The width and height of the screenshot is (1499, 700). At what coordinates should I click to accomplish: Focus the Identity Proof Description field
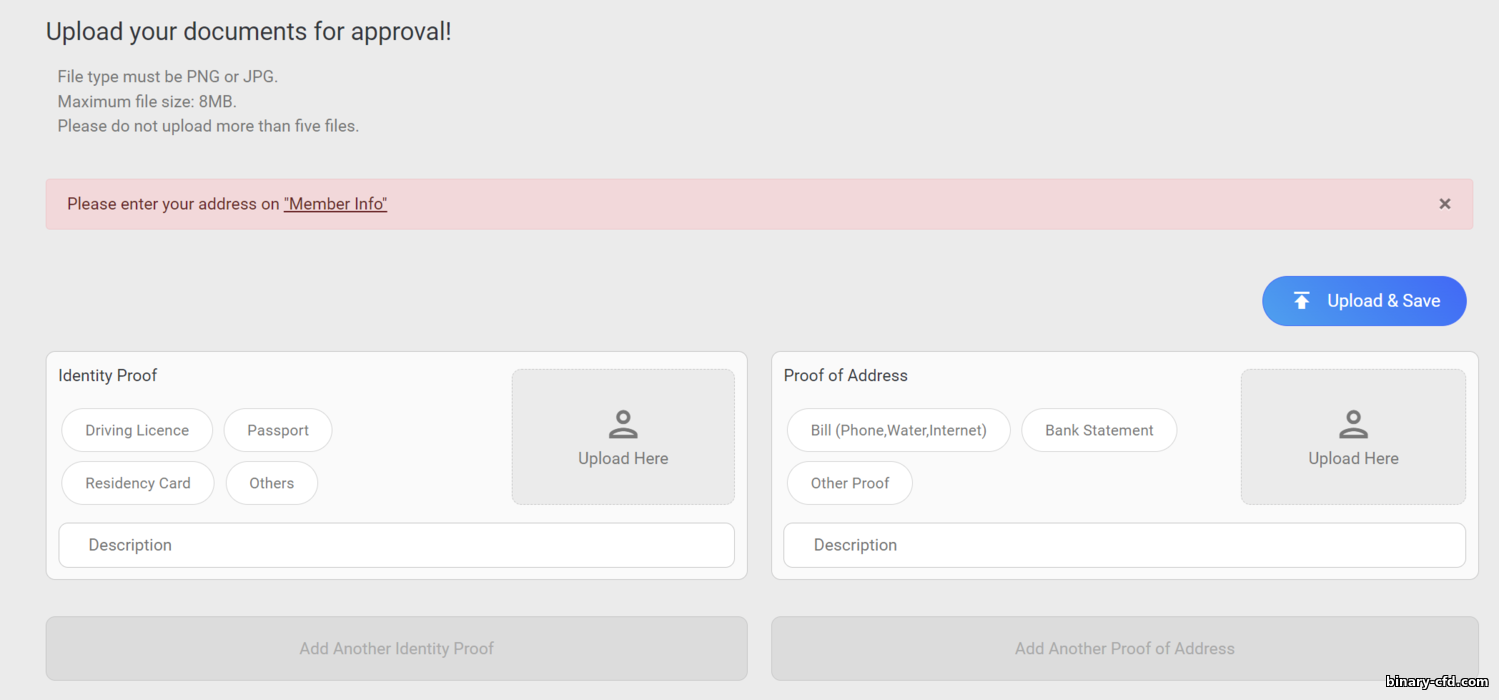click(x=397, y=545)
